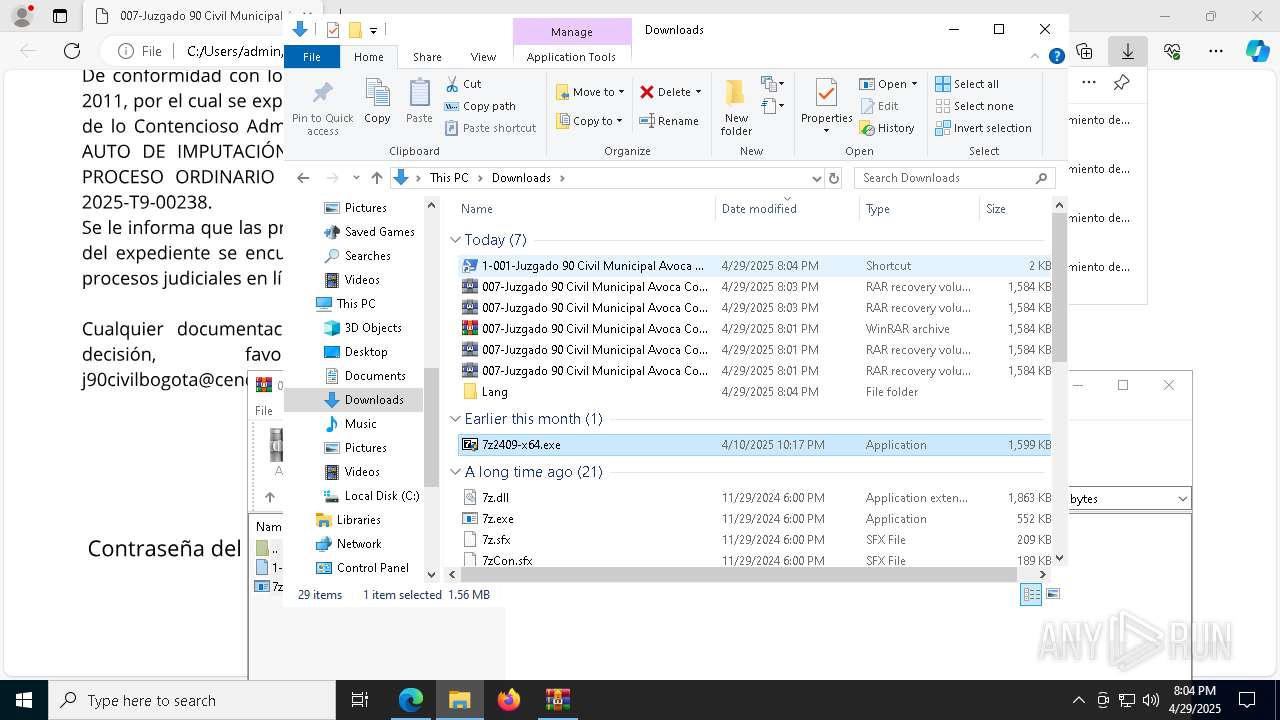Click This PC in the address breadcrumb
The height and width of the screenshot is (720, 1280).
coord(449,178)
